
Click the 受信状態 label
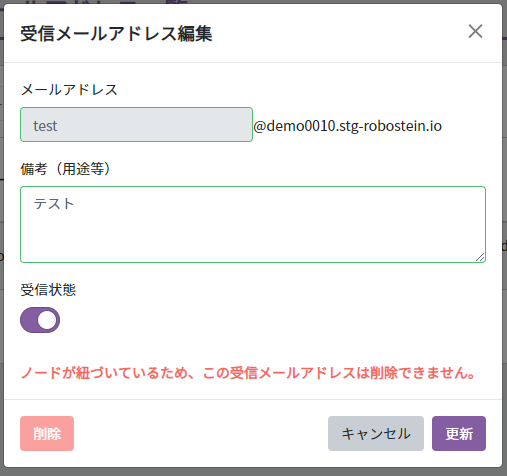[48, 290]
